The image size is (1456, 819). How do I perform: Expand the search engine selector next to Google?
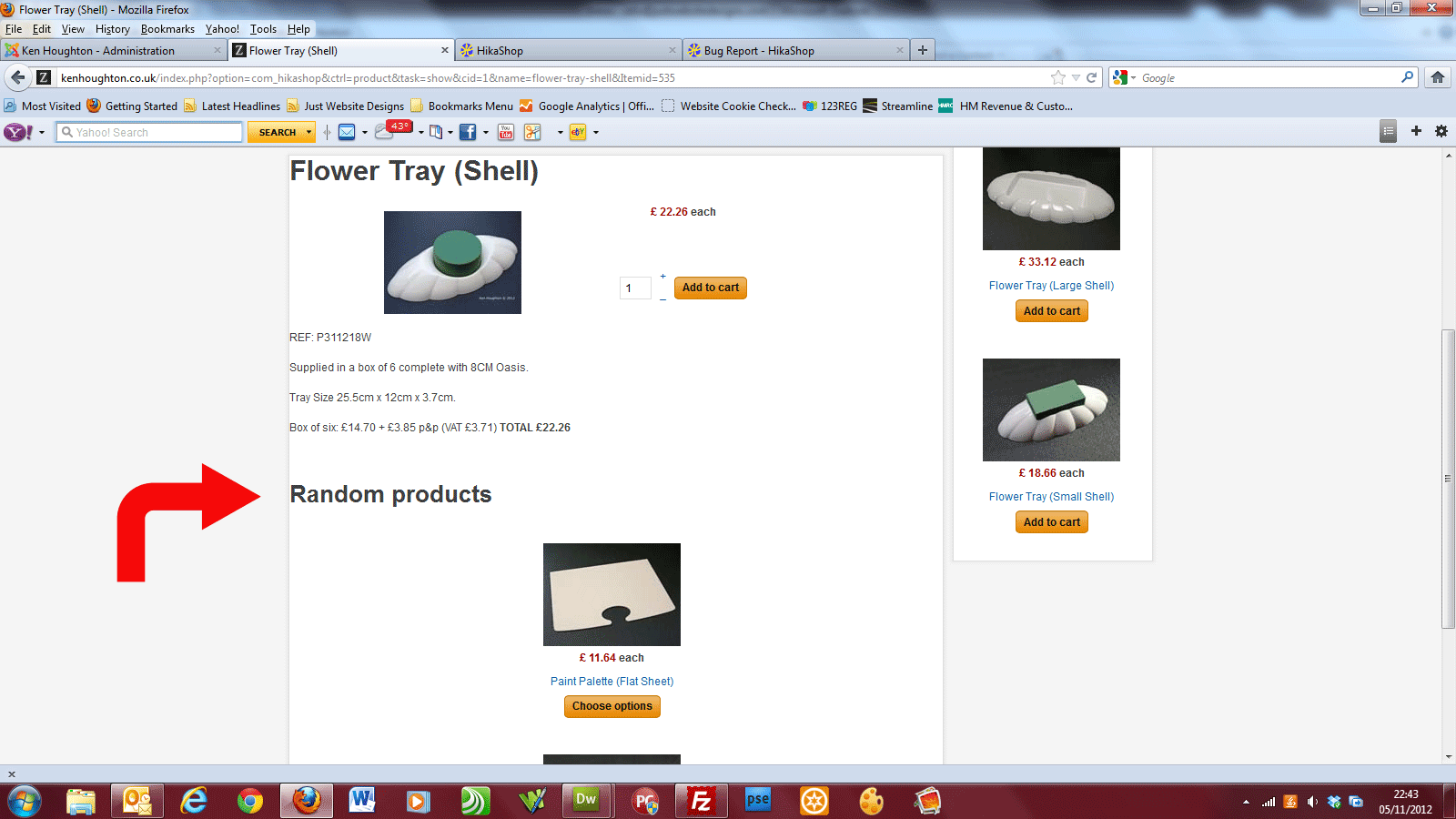click(1133, 78)
